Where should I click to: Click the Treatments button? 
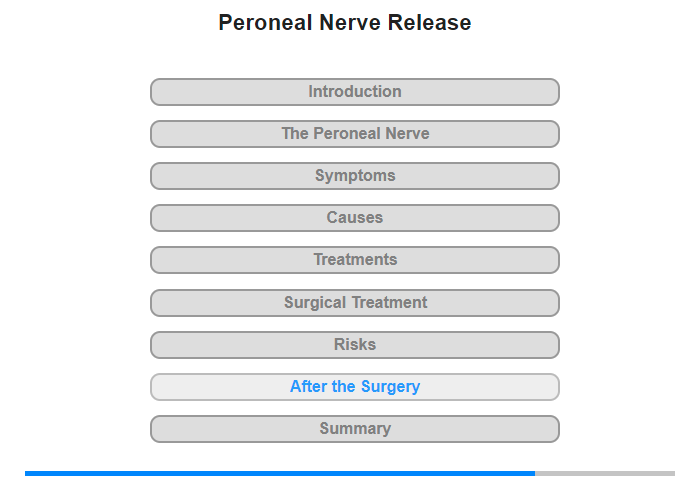(x=354, y=260)
